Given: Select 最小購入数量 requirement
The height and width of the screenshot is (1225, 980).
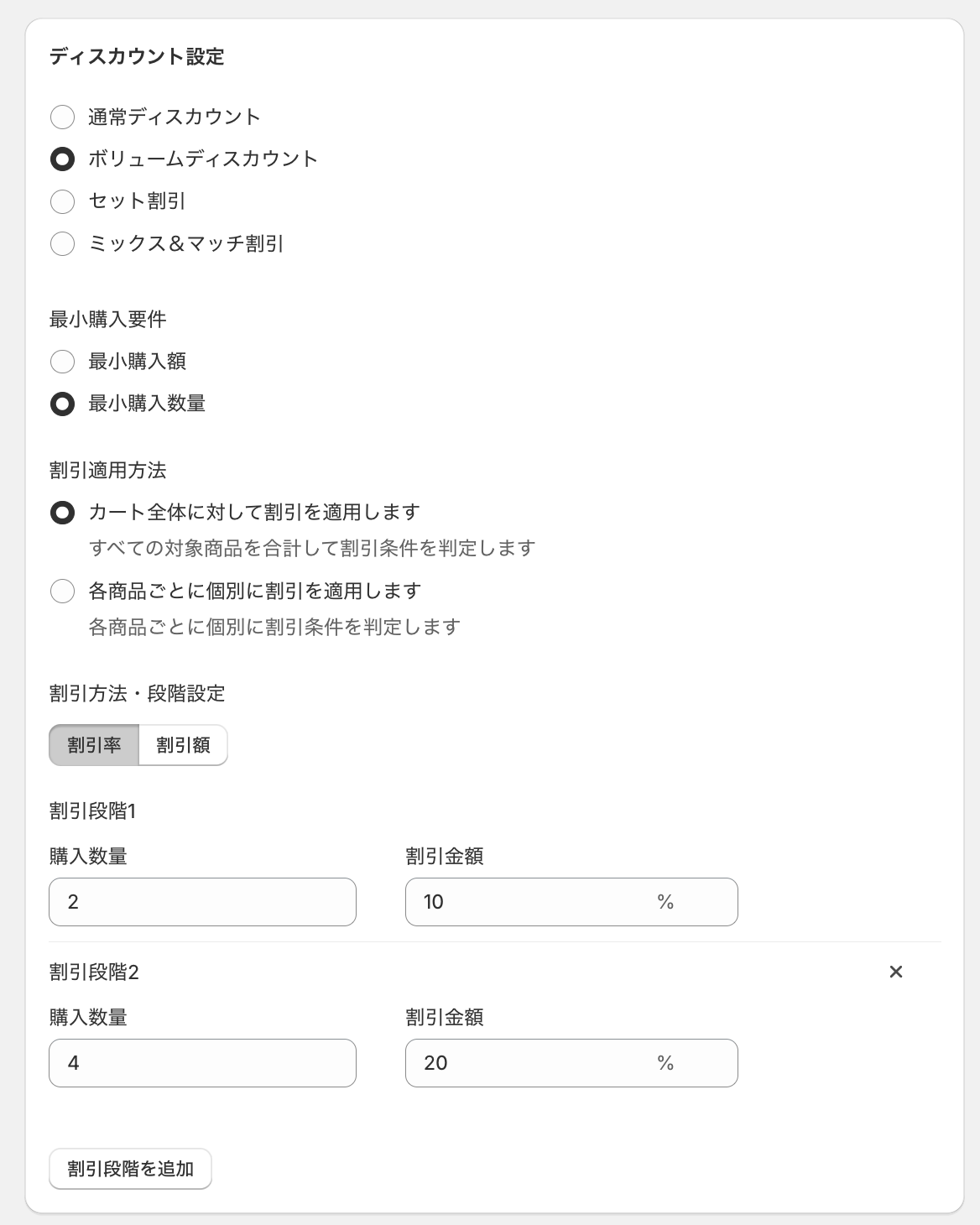Looking at the screenshot, I should 63,404.
